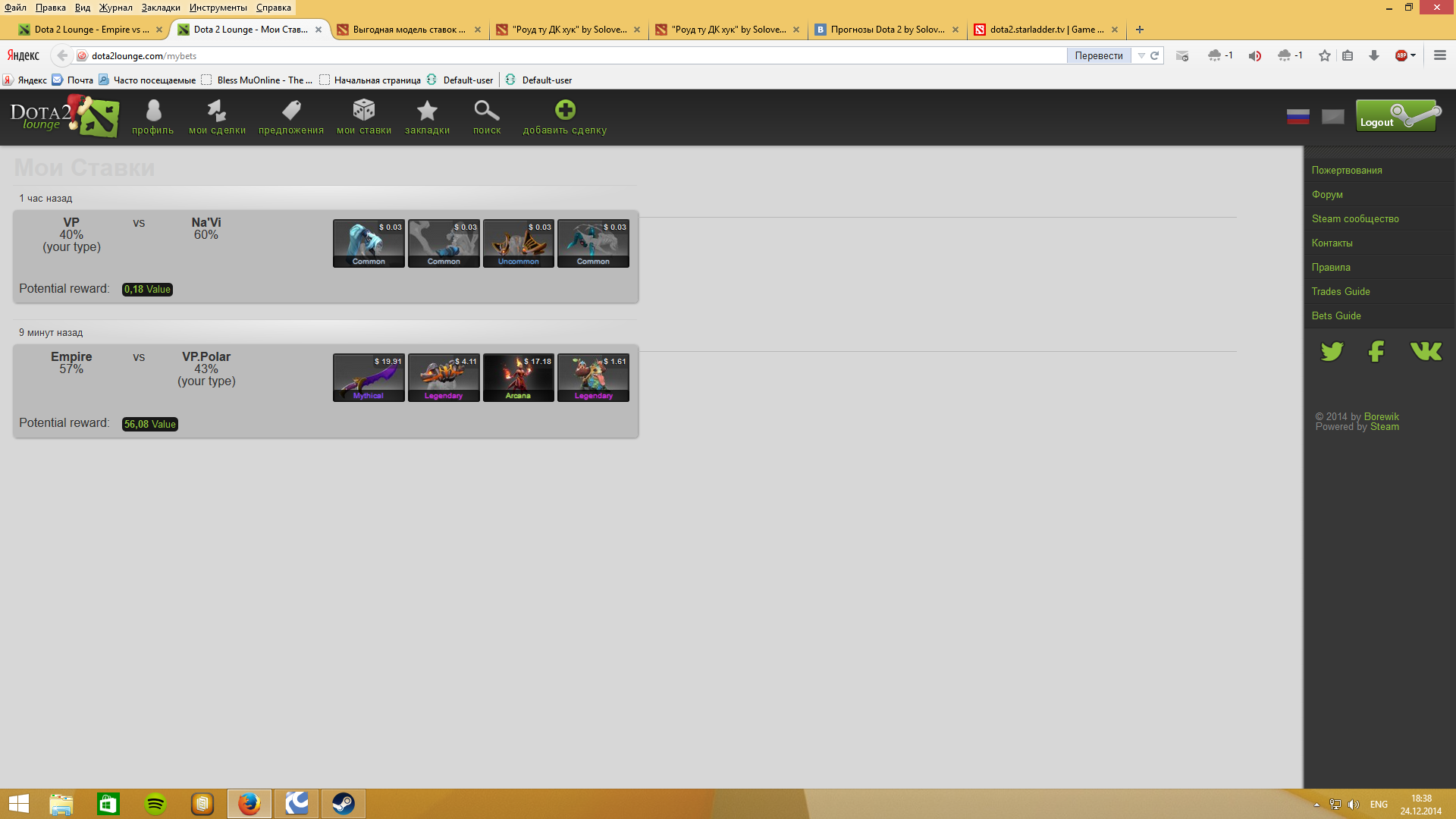1456x819 pixels.
Task: Click the address bar URL field
Action: [x=576, y=55]
